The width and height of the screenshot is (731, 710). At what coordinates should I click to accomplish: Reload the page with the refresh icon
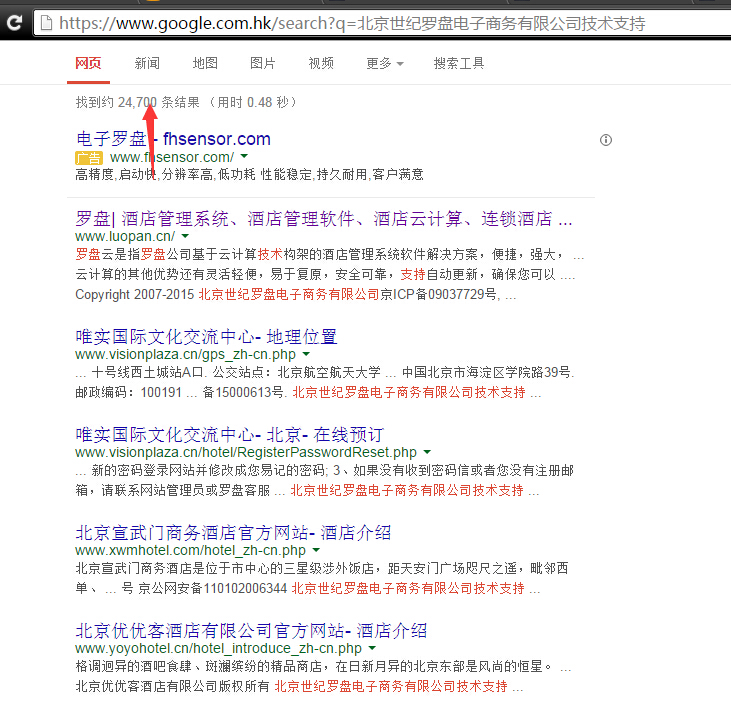tap(14, 22)
